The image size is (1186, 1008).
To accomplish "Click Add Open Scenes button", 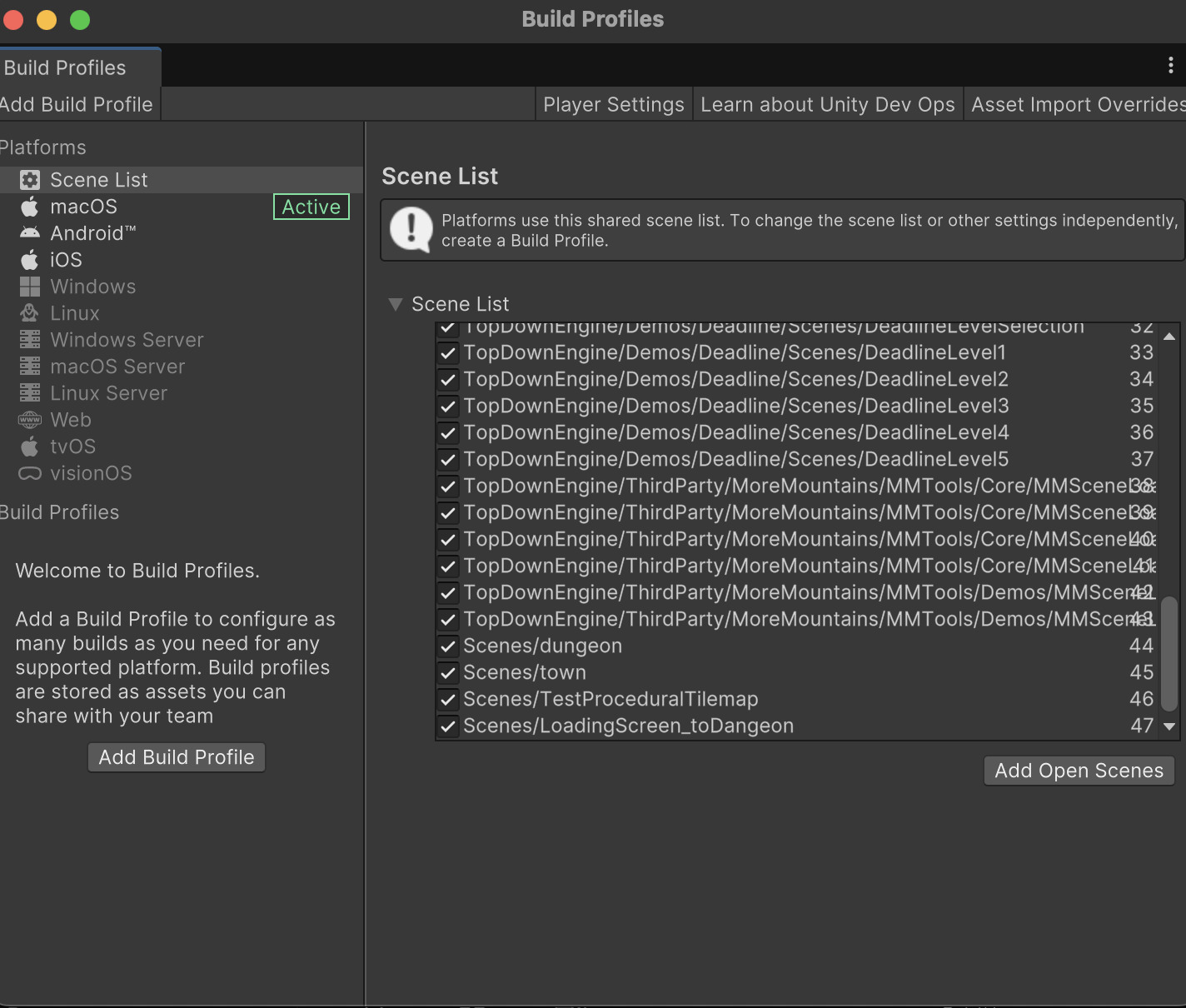I will (1079, 771).
